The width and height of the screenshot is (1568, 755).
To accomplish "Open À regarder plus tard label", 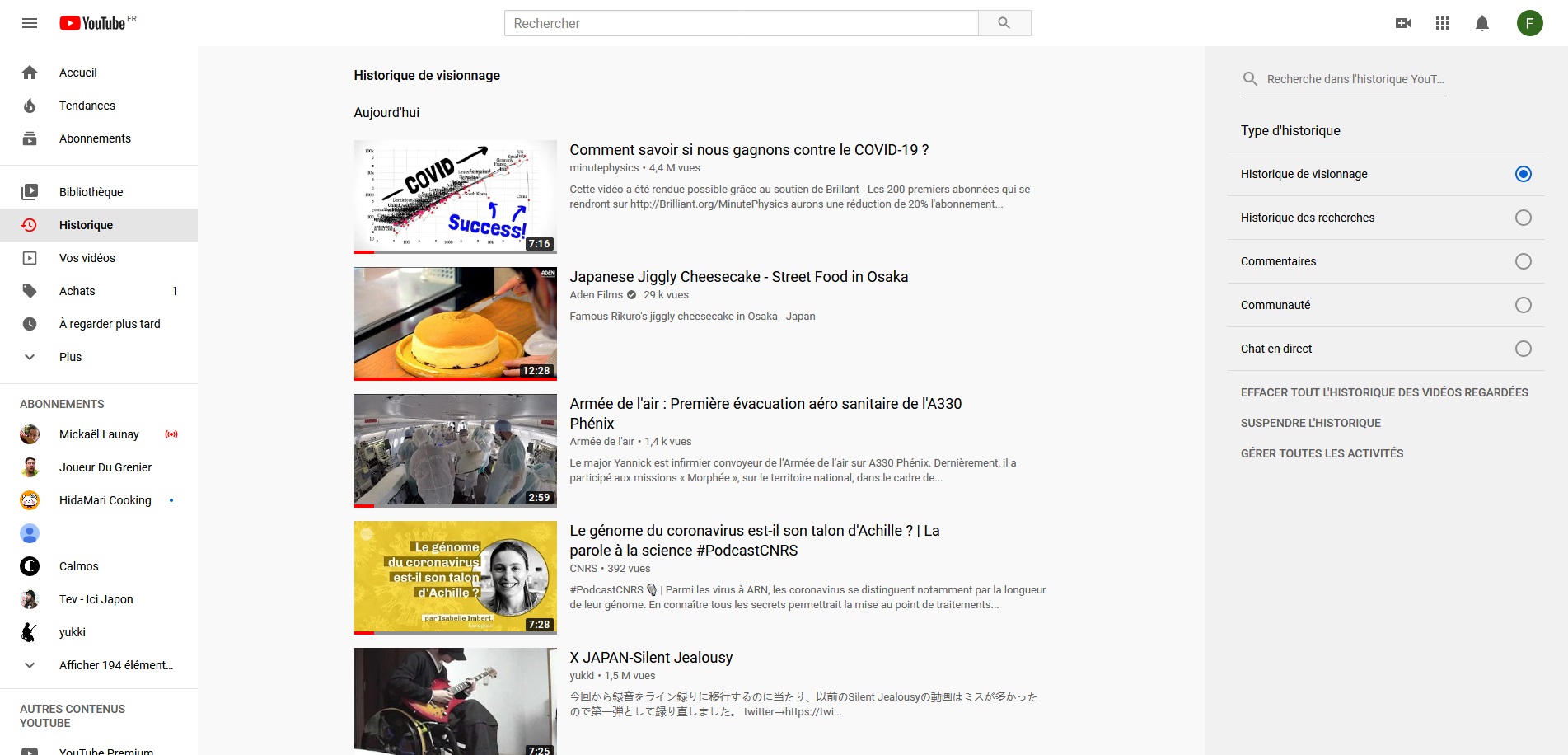I will pyautogui.click(x=110, y=324).
